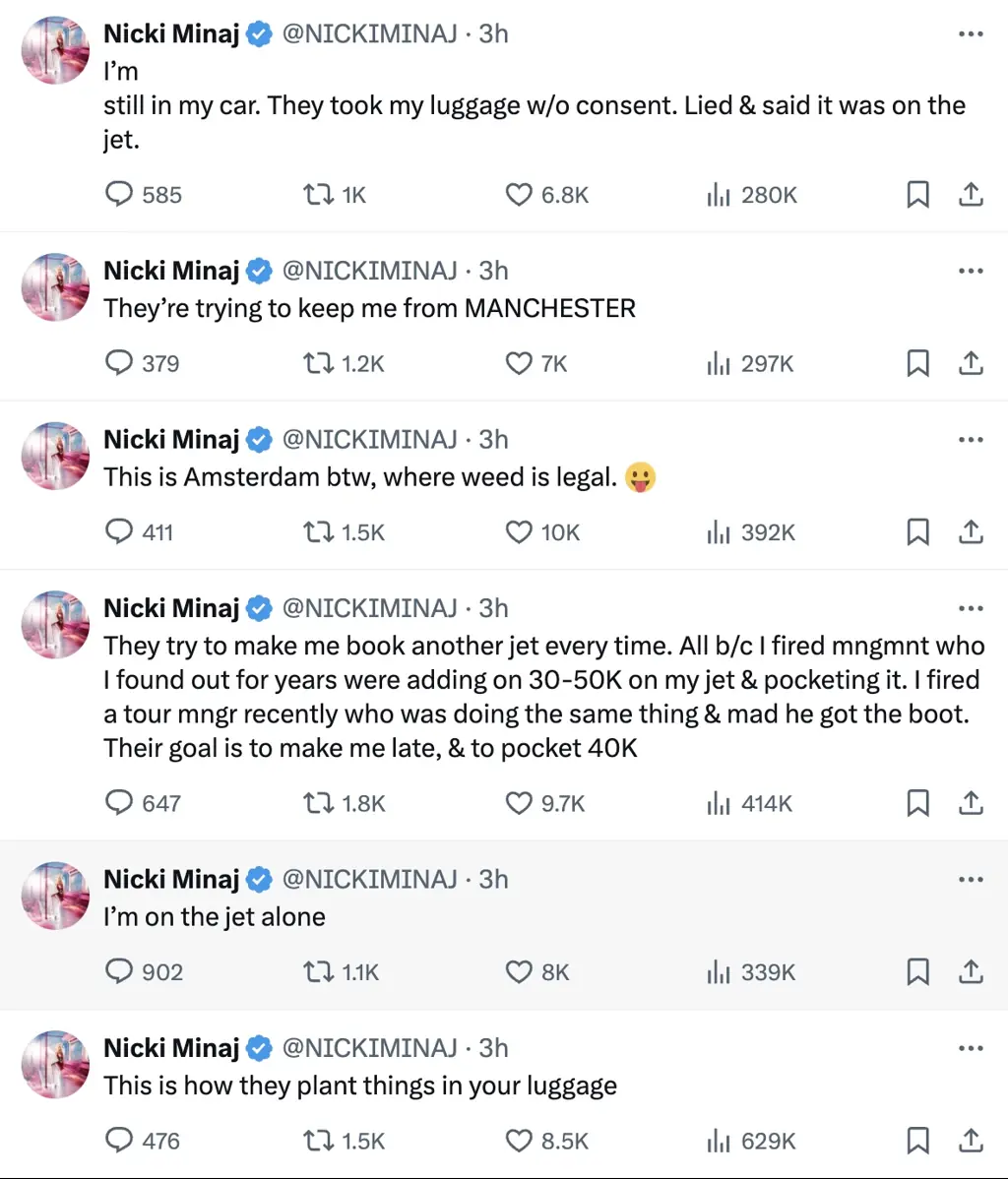Repost the 'book another jet every time' tweet

317,803
